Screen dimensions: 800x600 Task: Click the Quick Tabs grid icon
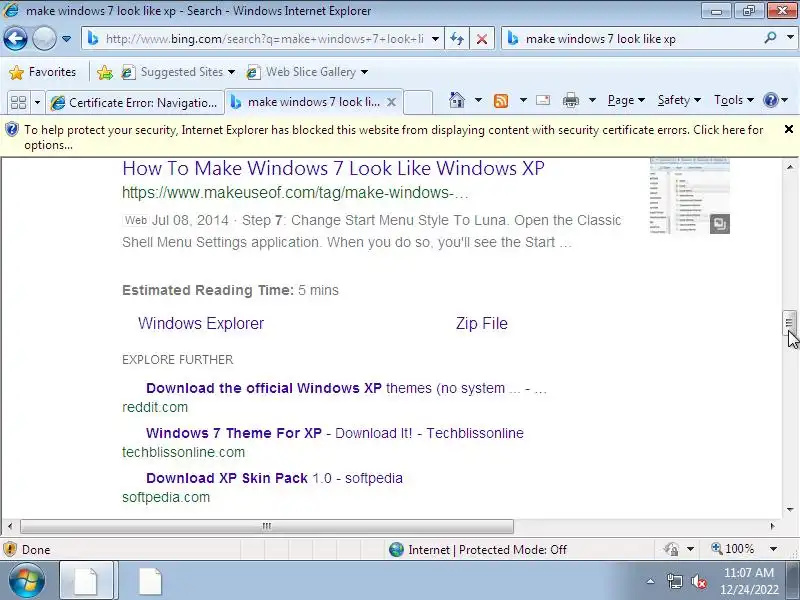pyautogui.click(x=18, y=102)
